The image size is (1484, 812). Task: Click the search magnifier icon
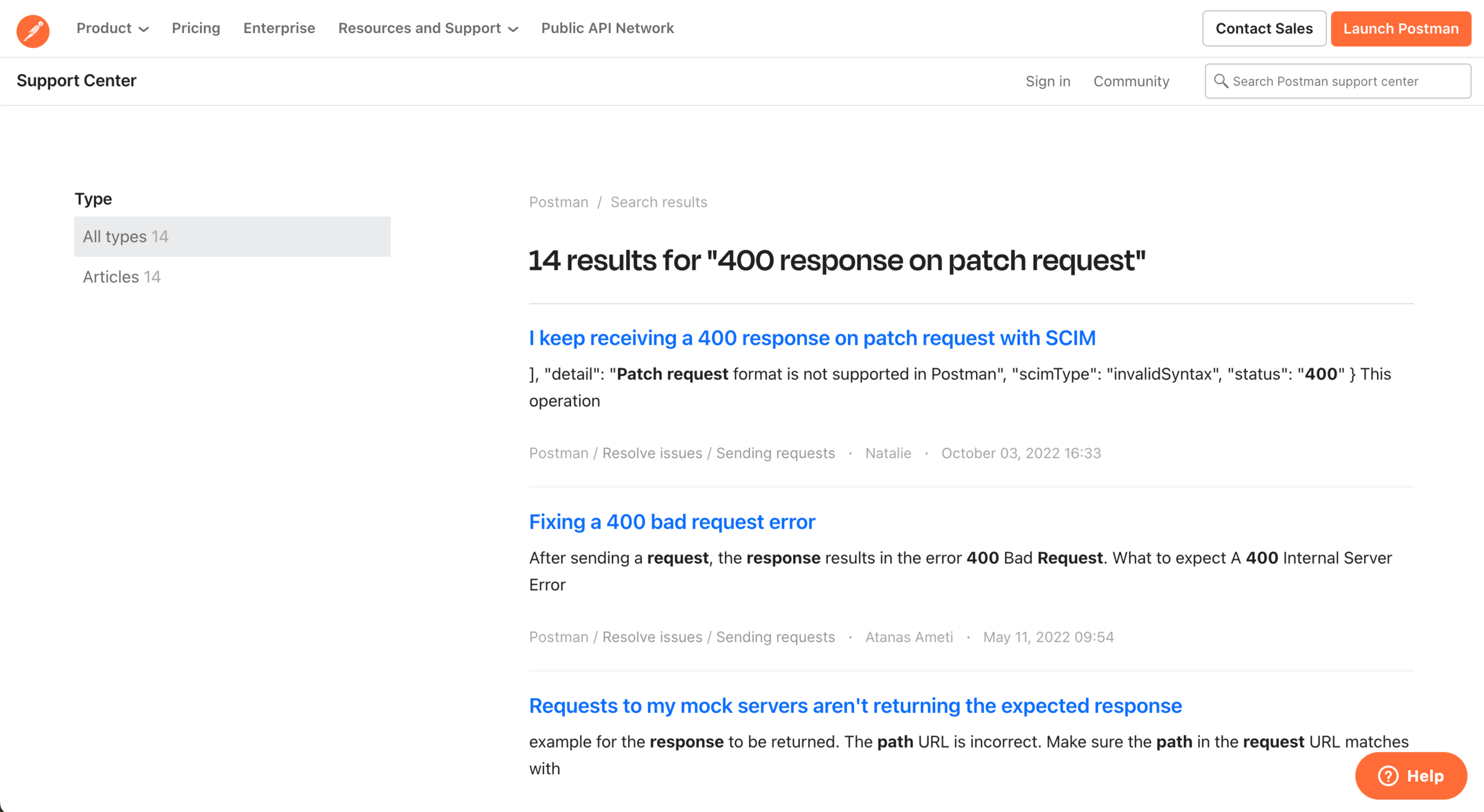pyautogui.click(x=1220, y=81)
